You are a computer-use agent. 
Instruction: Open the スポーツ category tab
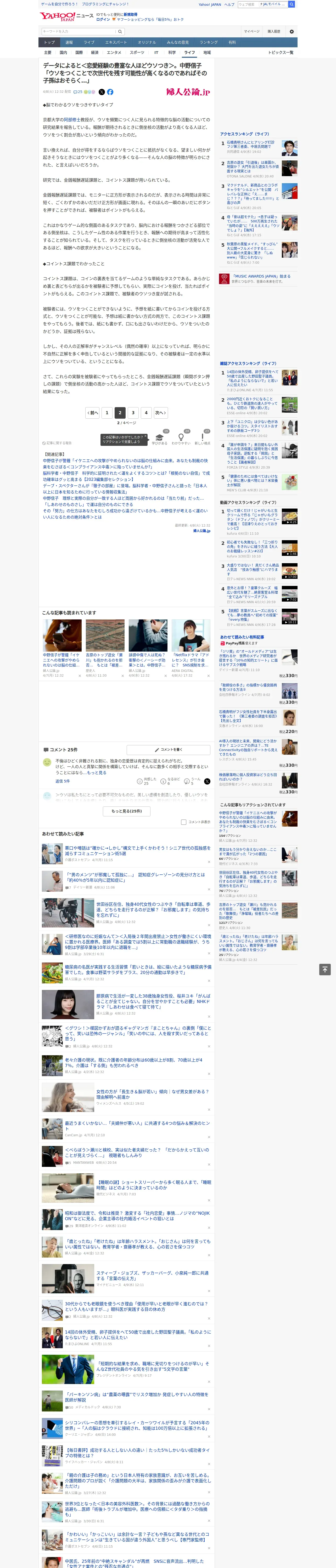[x=137, y=52]
